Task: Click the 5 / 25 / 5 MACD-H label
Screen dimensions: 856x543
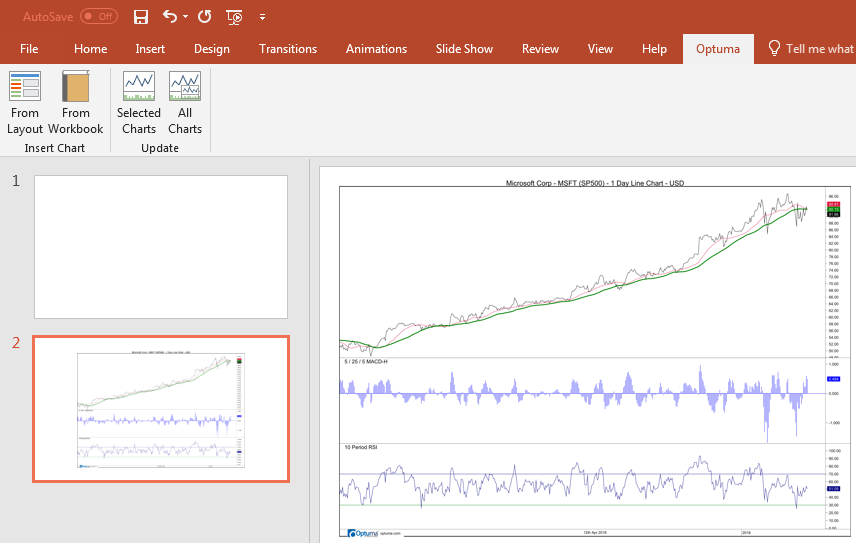Action: tap(366, 361)
